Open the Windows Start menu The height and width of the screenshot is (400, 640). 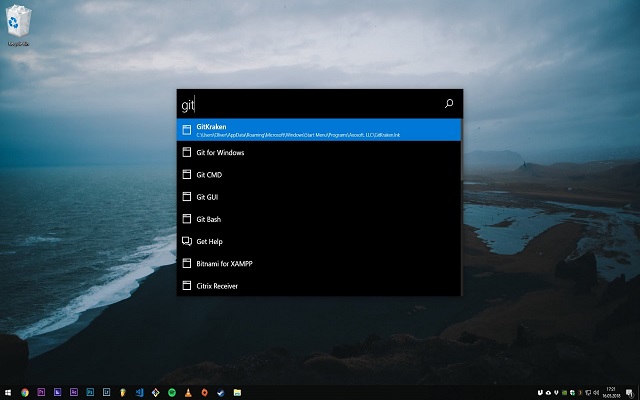coord(8,393)
